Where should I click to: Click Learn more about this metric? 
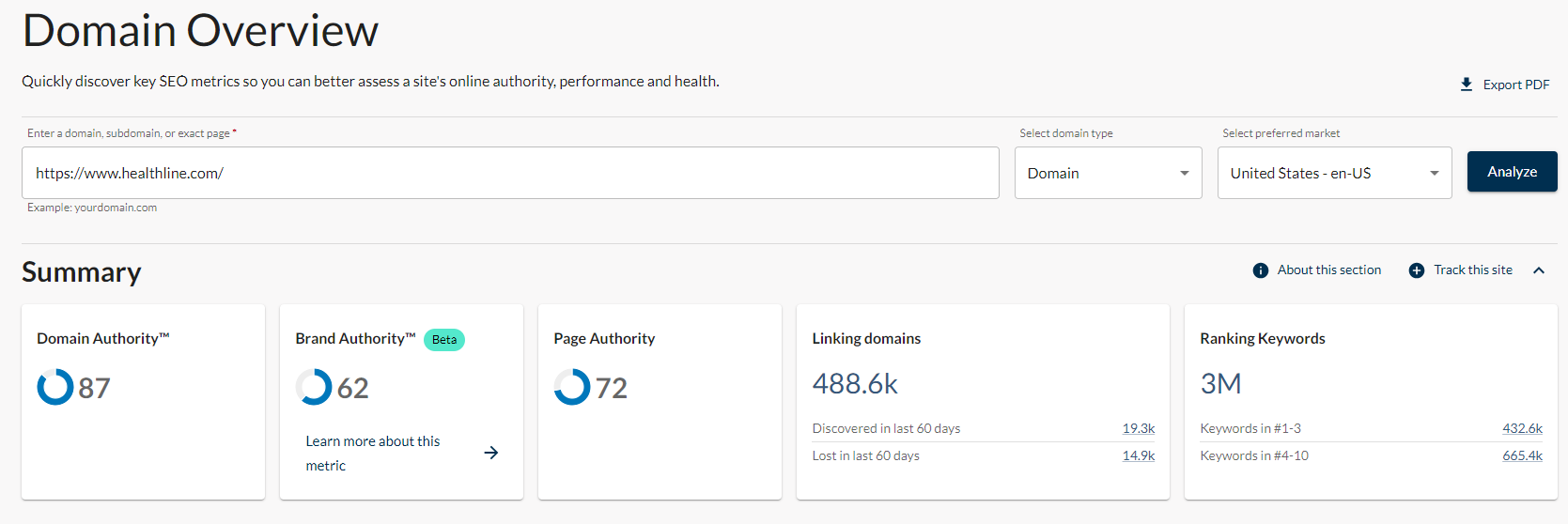[x=372, y=454]
